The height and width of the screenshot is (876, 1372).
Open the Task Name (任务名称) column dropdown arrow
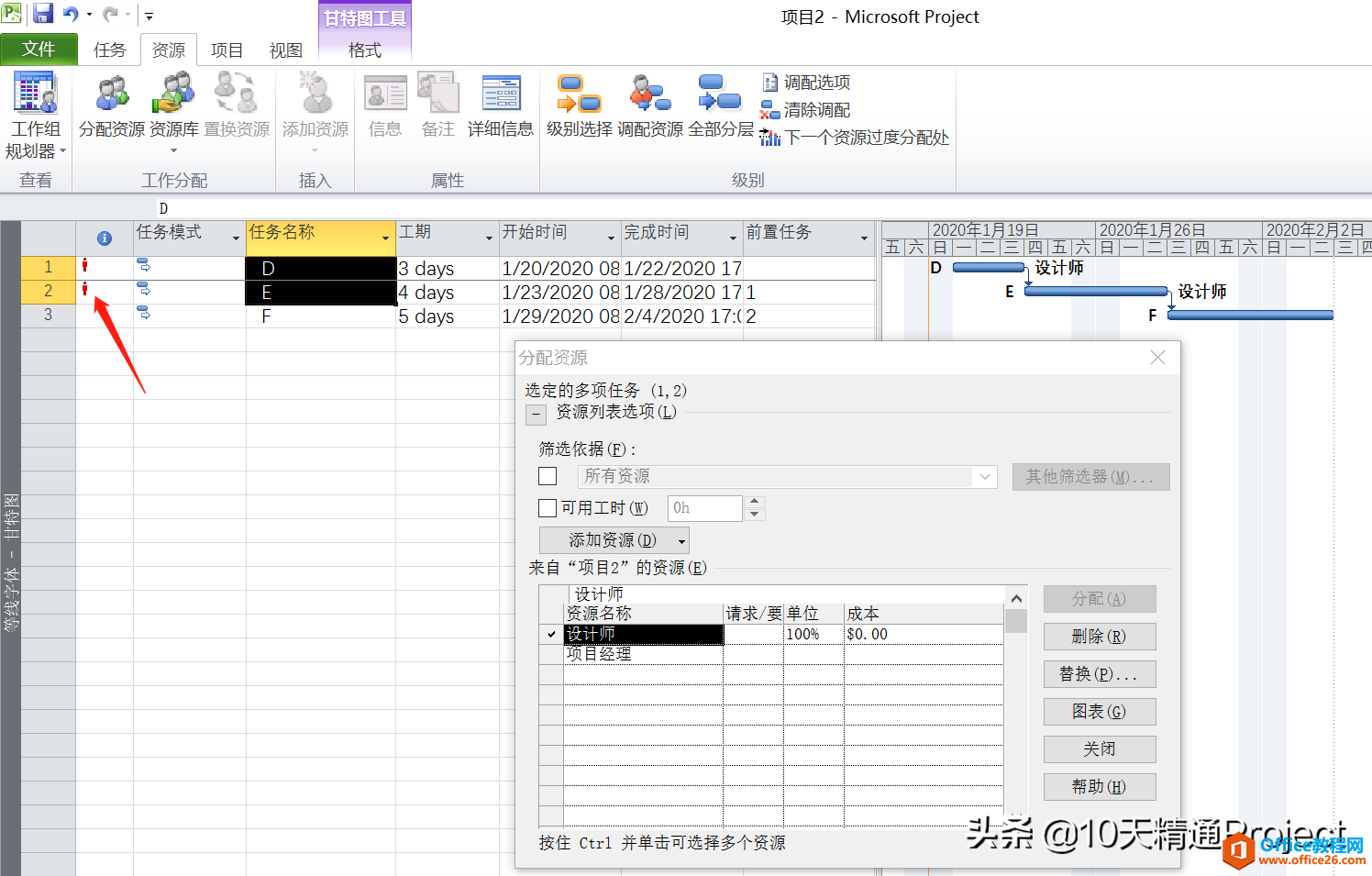[385, 238]
